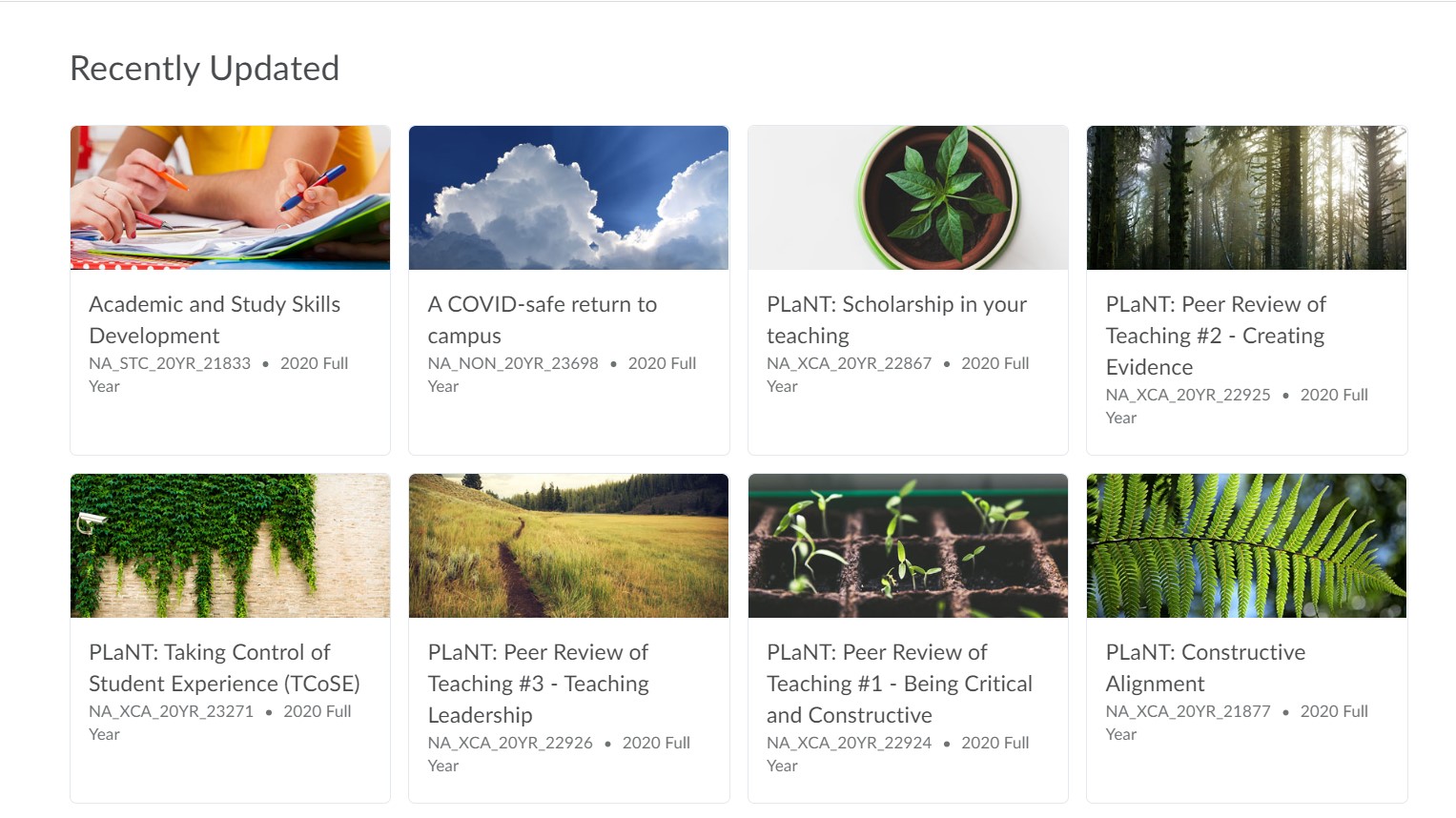Open Peer Review of Teaching #2 Creating Evidence
The width and height of the screenshot is (1456, 818).
[x=1216, y=336]
